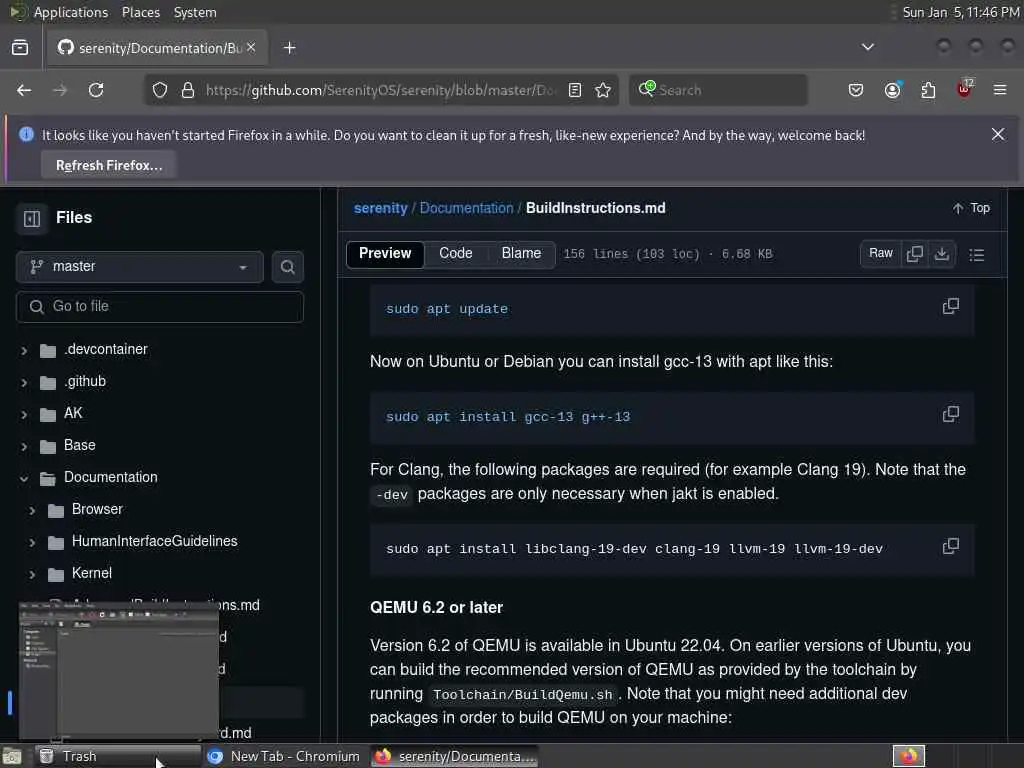Jump to Top of the file
The width and height of the screenshot is (1024, 768).
[972, 208]
